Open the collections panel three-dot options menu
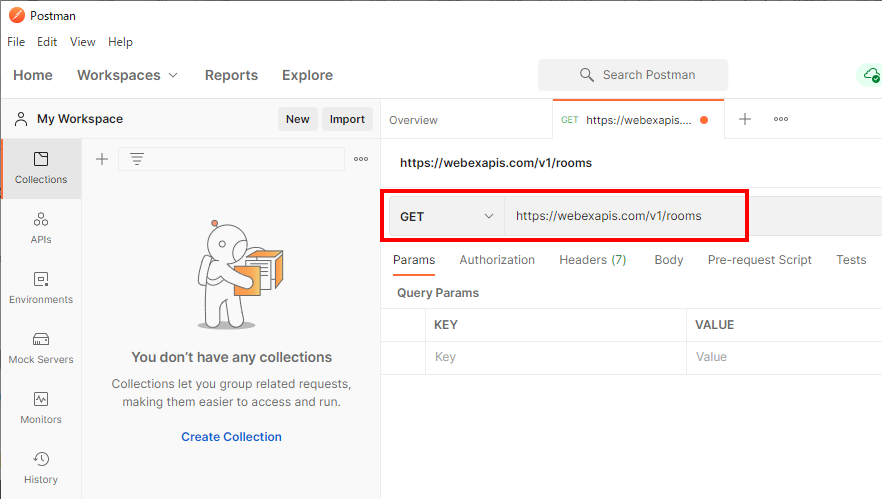 coord(361,159)
